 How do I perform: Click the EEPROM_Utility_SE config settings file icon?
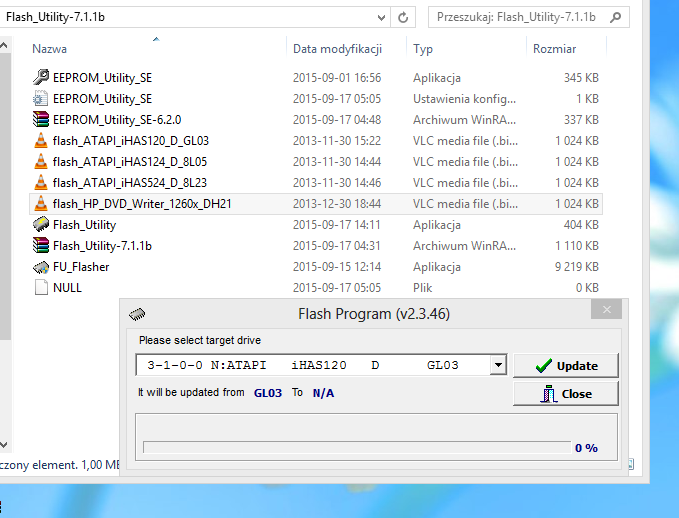pyautogui.click(x=41, y=99)
